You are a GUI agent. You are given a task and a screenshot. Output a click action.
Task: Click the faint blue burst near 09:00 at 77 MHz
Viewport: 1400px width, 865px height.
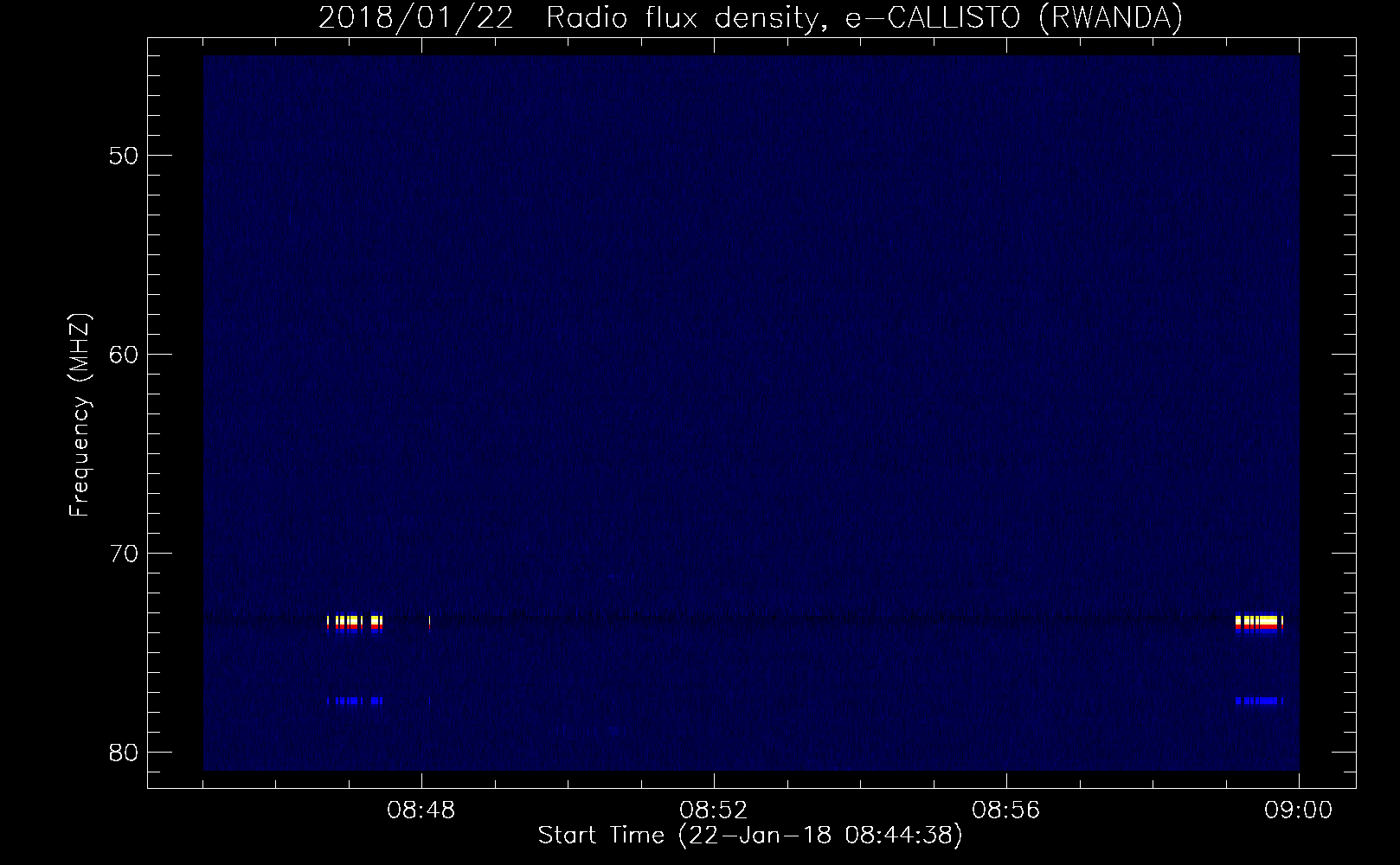point(1260,701)
